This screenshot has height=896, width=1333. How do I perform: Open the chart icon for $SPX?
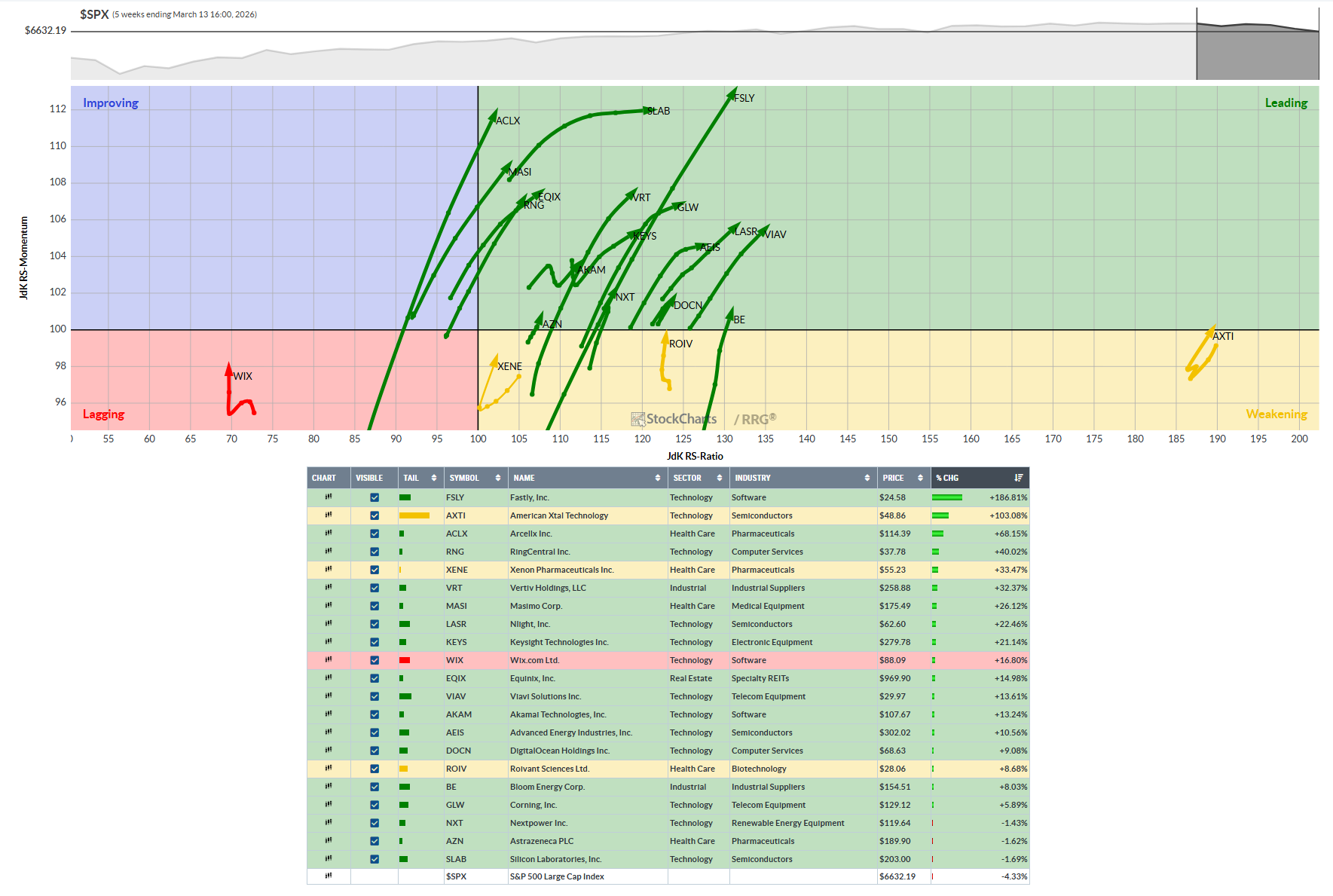(329, 876)
